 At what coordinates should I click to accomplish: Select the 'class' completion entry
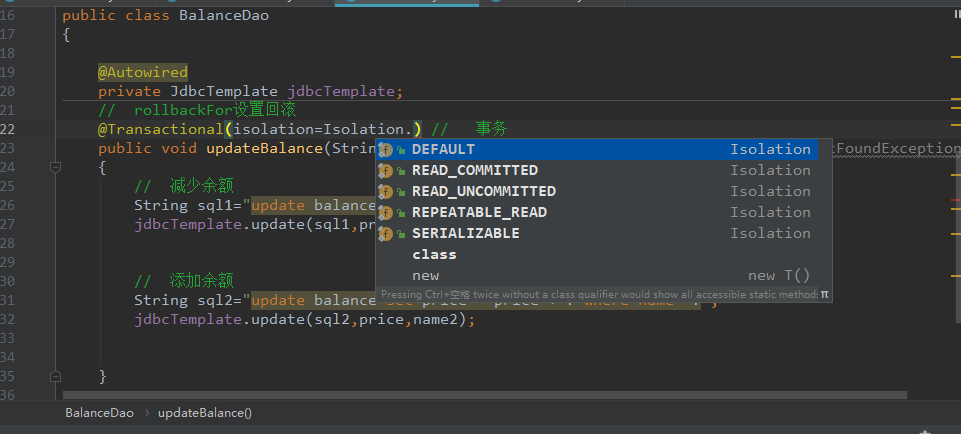pos(597,254)
